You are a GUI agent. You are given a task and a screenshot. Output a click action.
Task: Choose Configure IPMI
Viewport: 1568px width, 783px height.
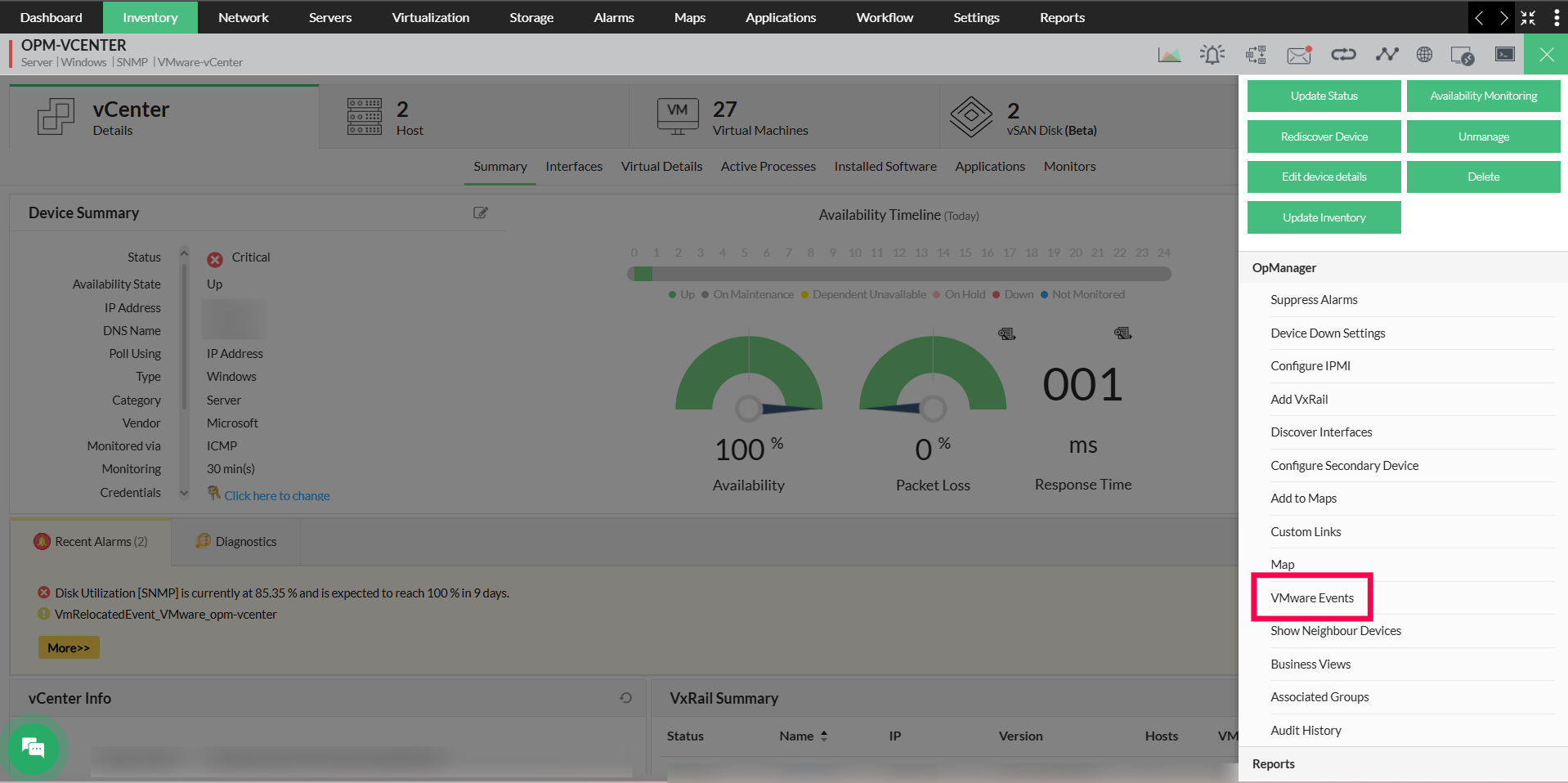pyautogui.click(x=1310, y=365)
